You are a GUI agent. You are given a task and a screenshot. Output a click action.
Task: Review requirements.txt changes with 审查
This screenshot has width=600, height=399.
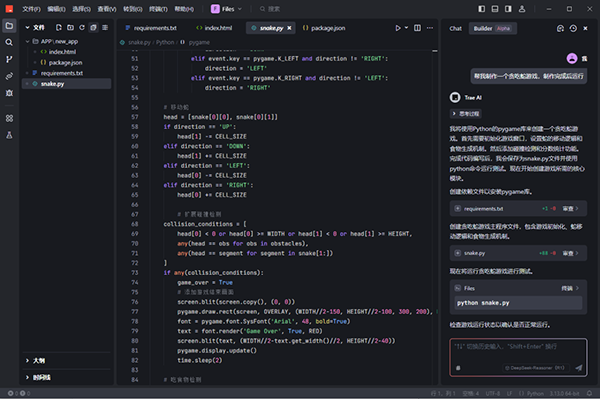[570, 208]
